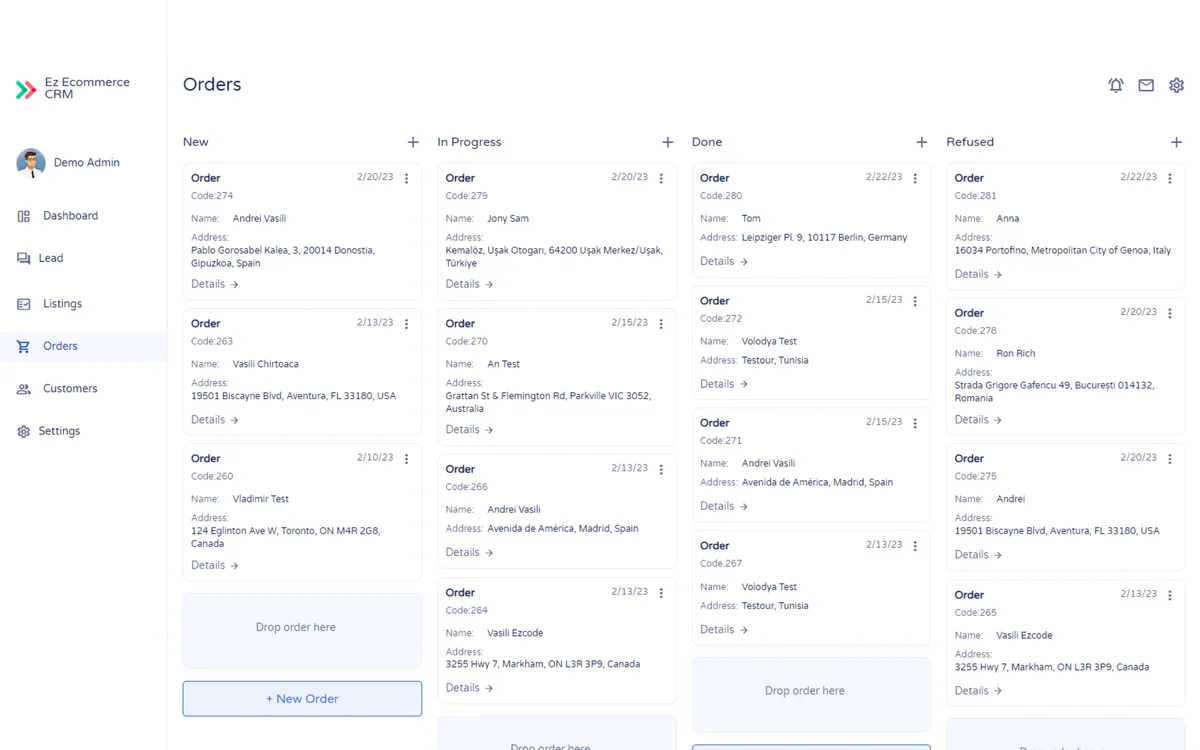
Task: Open Details of order Code:264
Action: (x=470, y=688)
